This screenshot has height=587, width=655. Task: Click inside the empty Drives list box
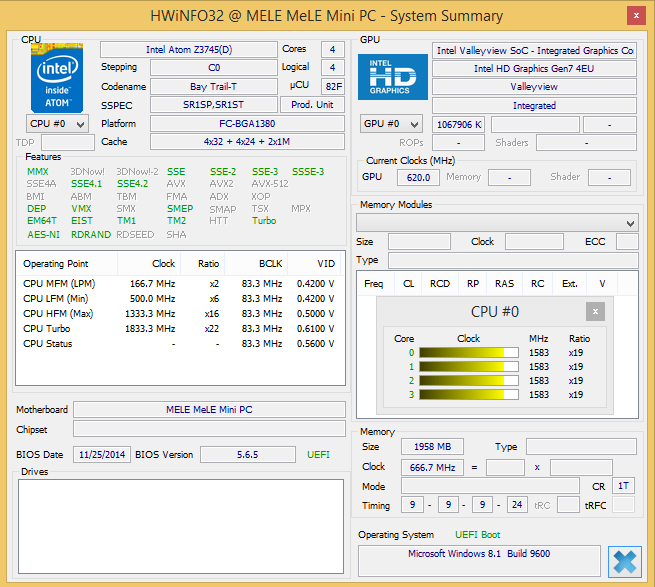(x=181, y=526)
